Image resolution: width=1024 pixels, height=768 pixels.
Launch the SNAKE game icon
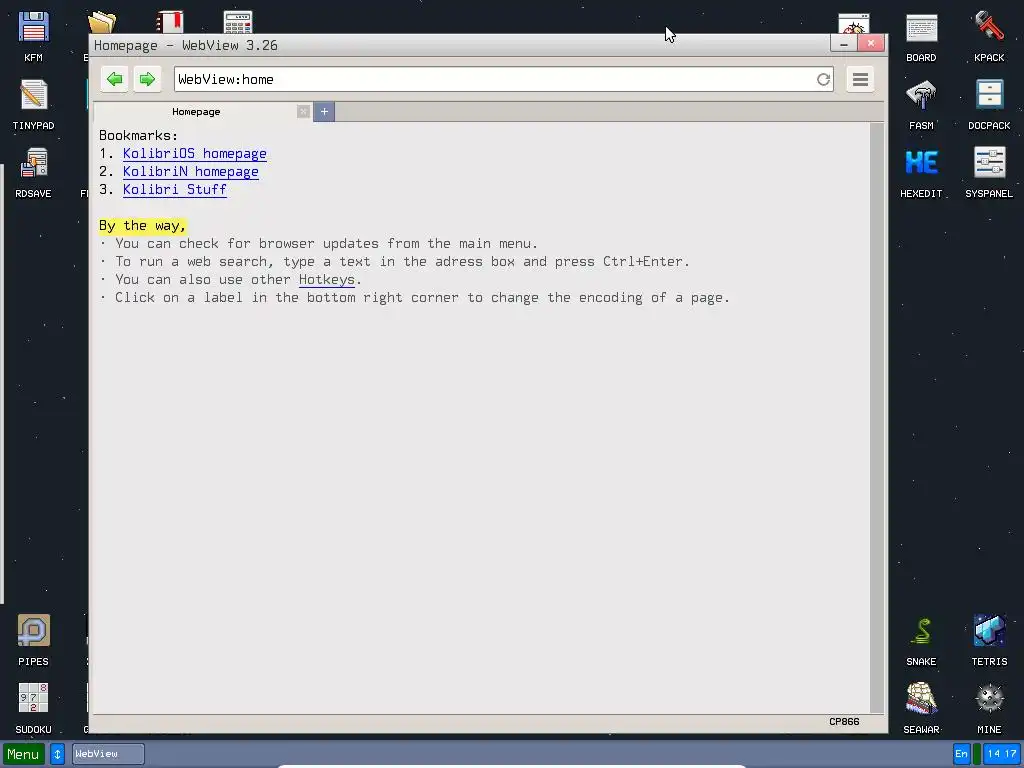(x=921, y=641)
